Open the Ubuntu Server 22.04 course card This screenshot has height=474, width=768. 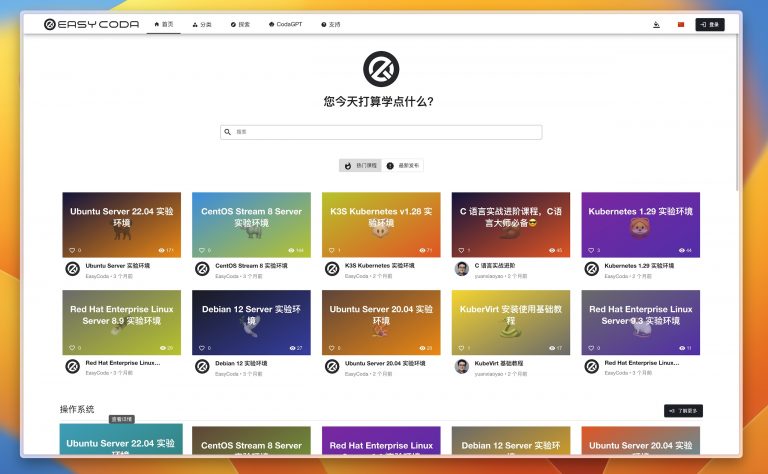coord(121,225)
